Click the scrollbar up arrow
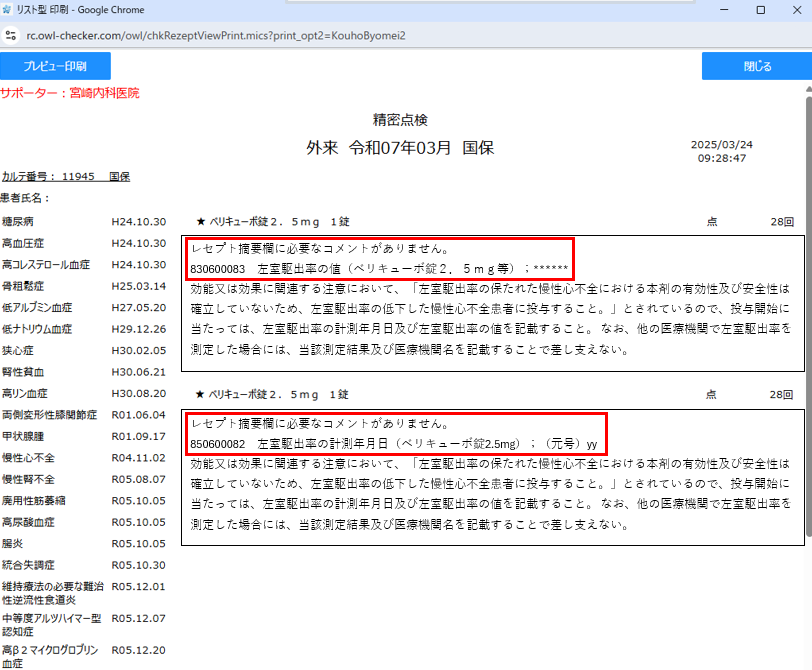This screenshot has height=670, width=812. pos(808,89)
